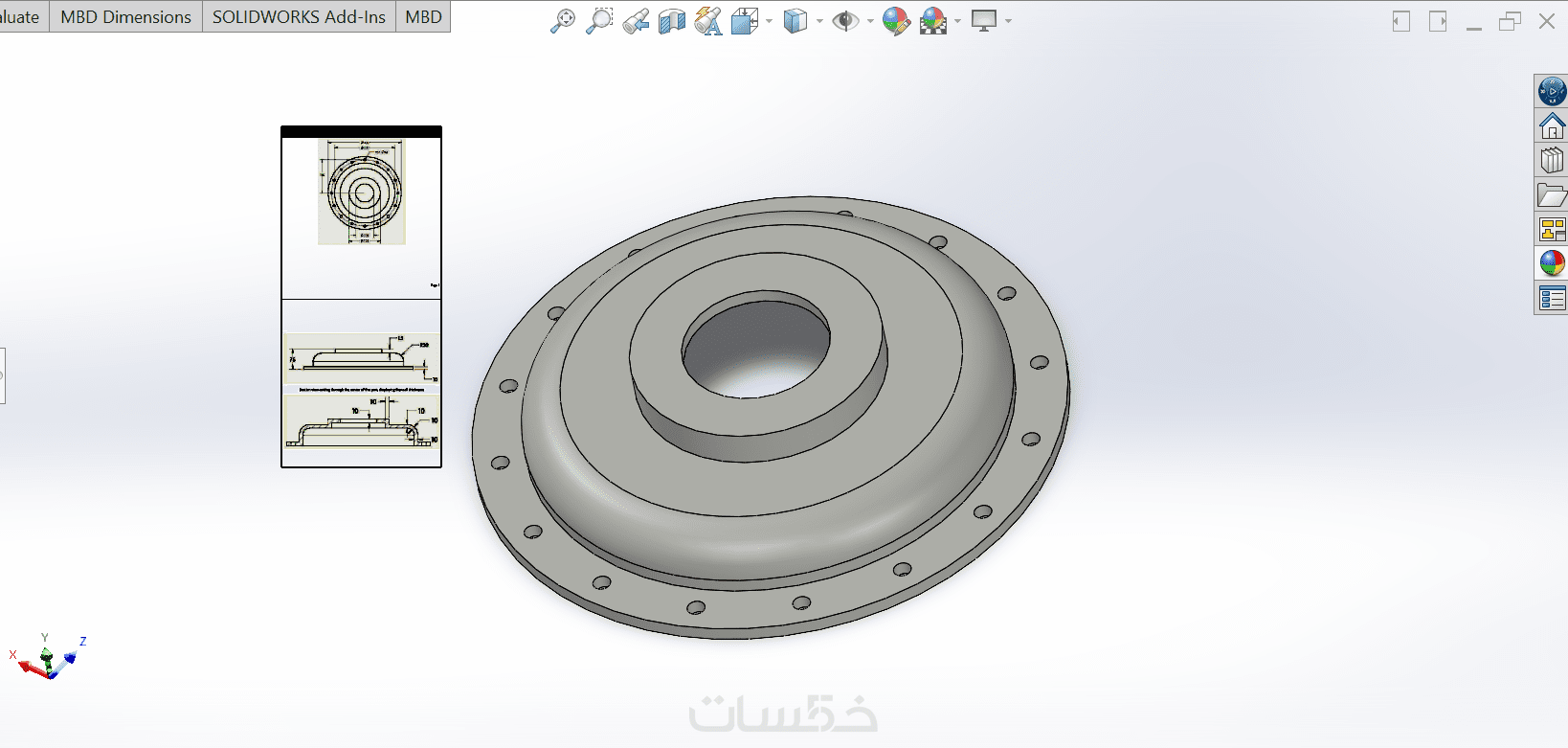Viewport: 1568px width, 748px height.
Task: Click the left panel expand handle
Action: coord(3,375)
